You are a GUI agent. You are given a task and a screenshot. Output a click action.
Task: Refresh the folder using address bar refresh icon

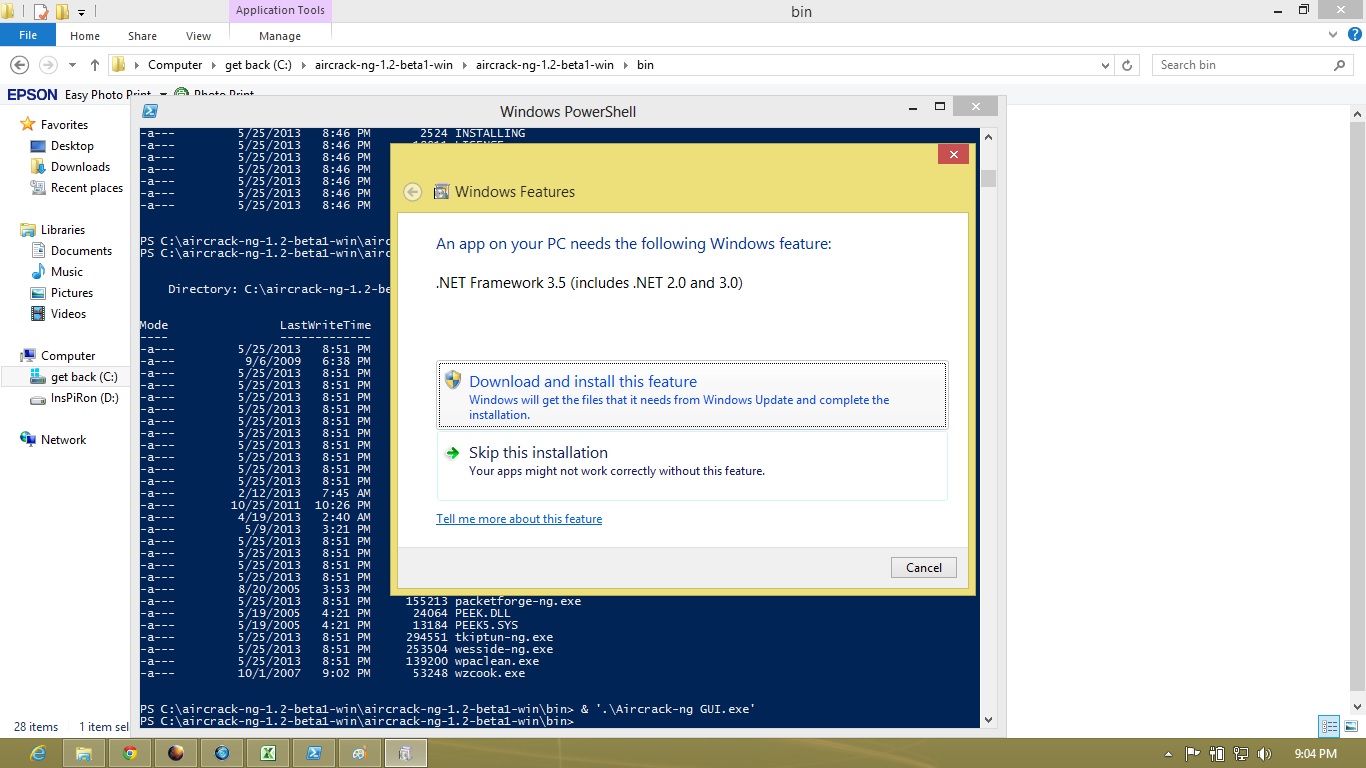tap(1127, 65)
